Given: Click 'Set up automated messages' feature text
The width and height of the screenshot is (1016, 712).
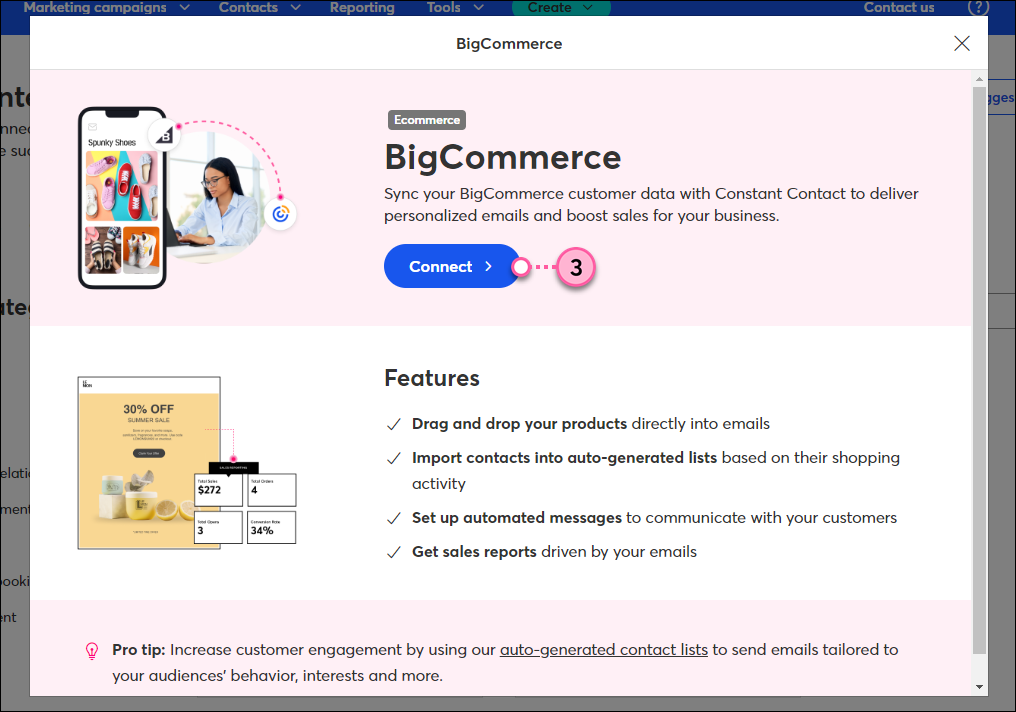Looking at the screenshot, I should [x=516, y=518].
